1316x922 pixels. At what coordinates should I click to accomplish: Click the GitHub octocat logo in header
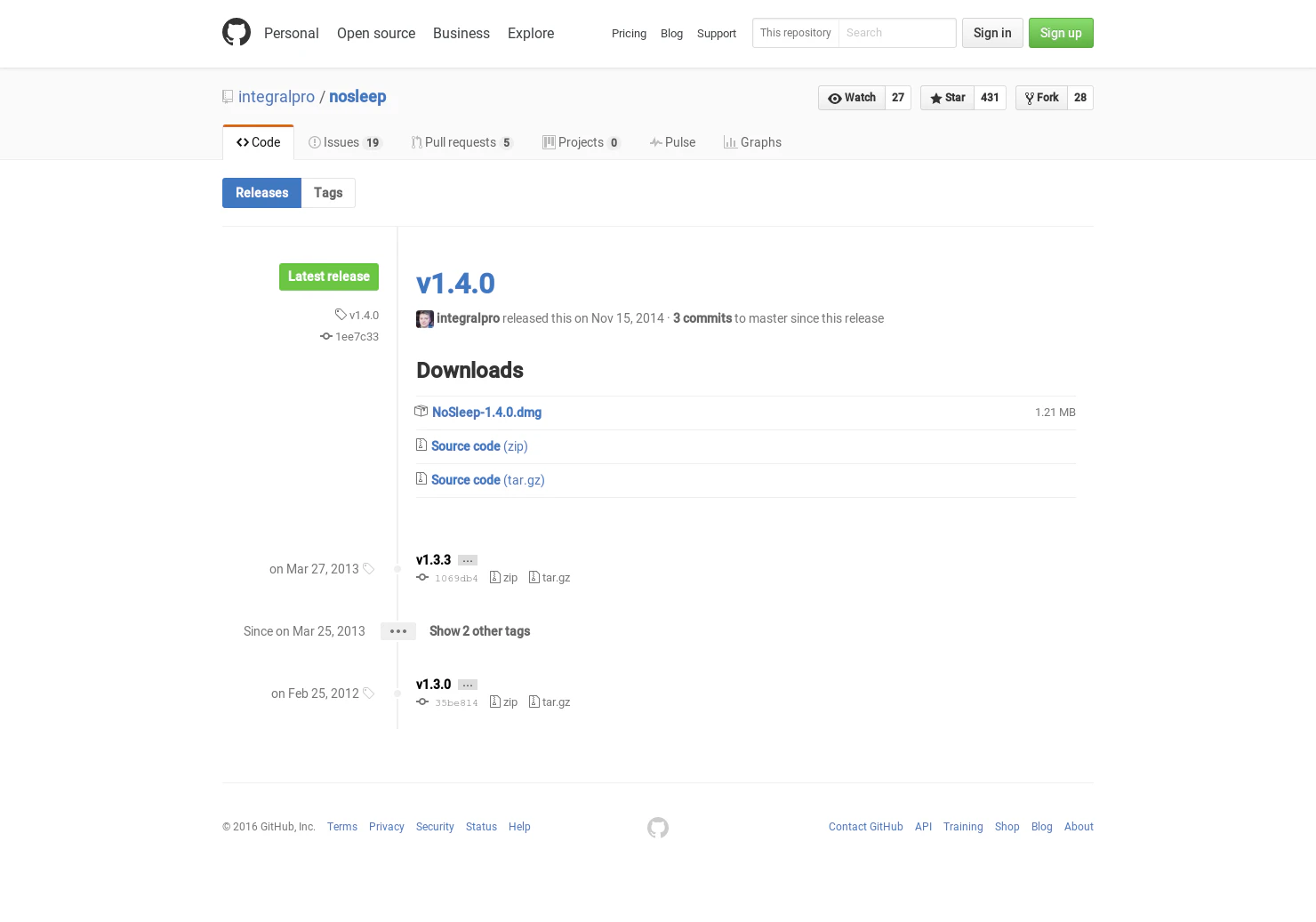[237, 33]
